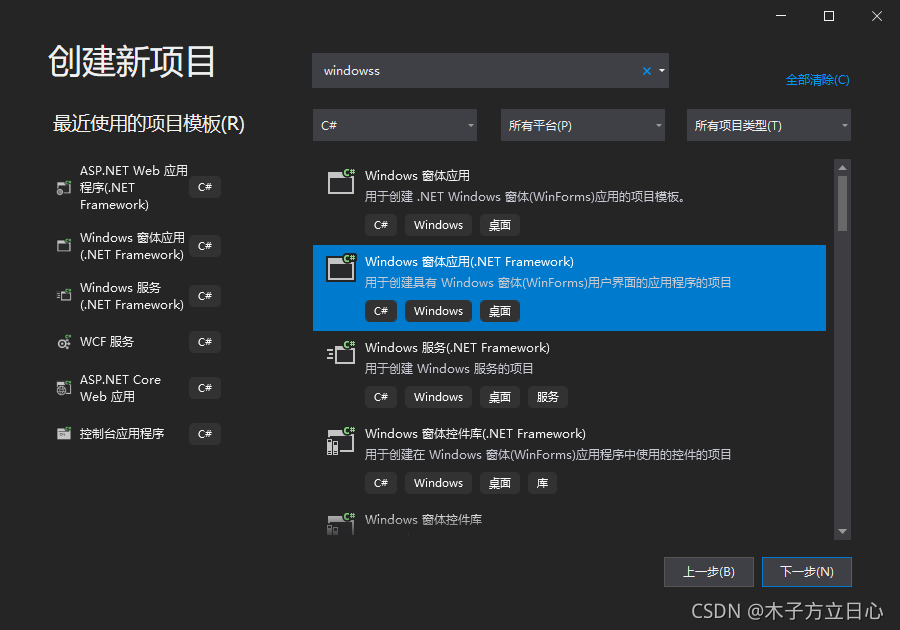Click the 桌面 tag in the selected result
Image resolution: width=900 pixels, height=630 pixels.
coord(500,311)
